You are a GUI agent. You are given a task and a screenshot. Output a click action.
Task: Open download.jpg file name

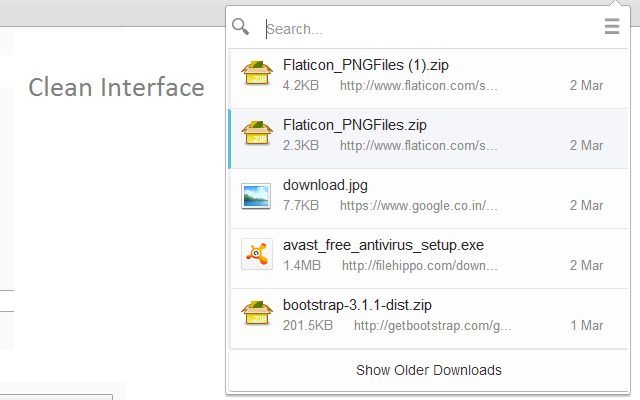coord(325,186)
